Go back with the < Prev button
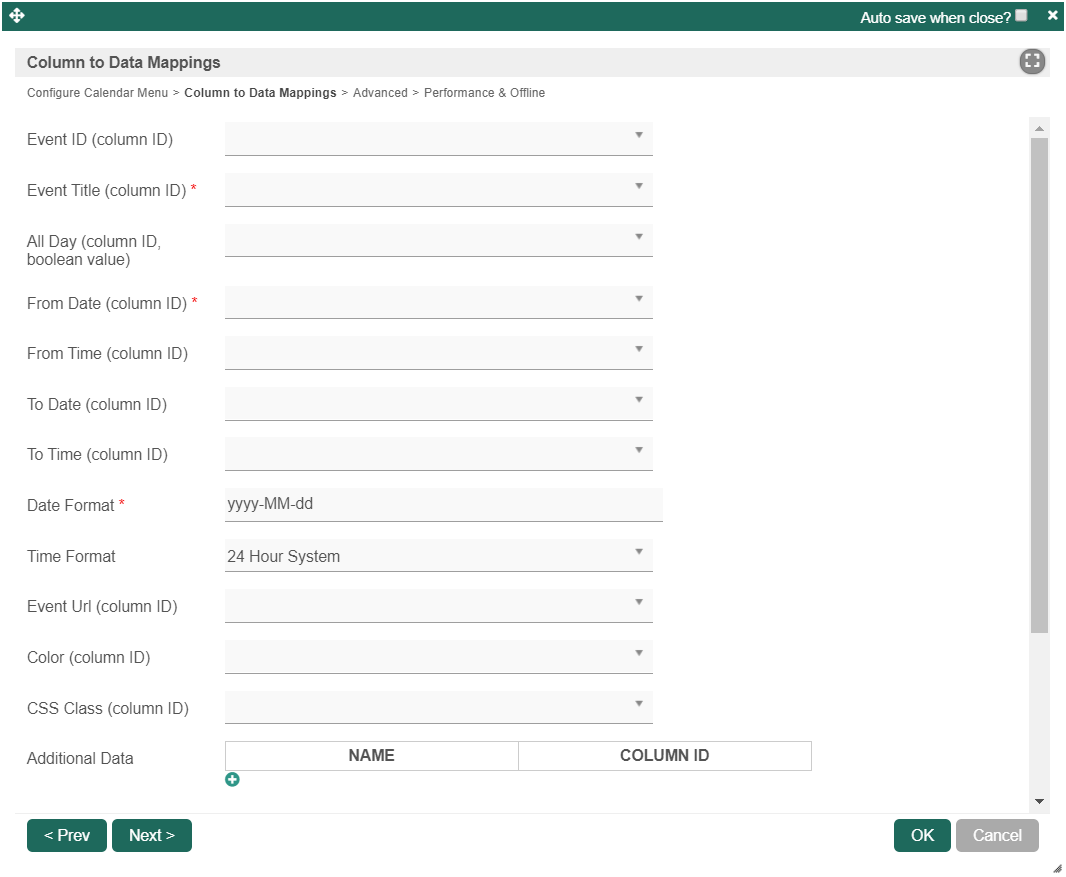 click(x=67, y=836)
